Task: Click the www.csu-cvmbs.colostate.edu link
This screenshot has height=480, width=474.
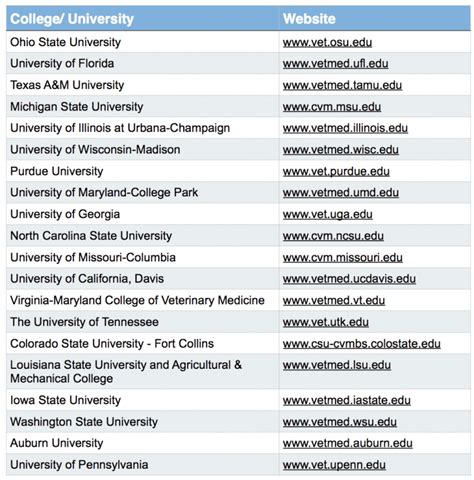Action: (362, 344)
